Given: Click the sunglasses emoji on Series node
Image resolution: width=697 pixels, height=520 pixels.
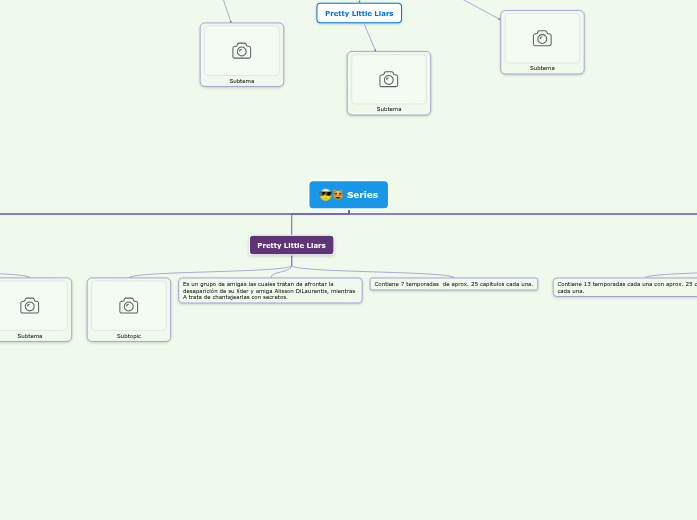Looking at the screenshot, I should pos(326,195).
